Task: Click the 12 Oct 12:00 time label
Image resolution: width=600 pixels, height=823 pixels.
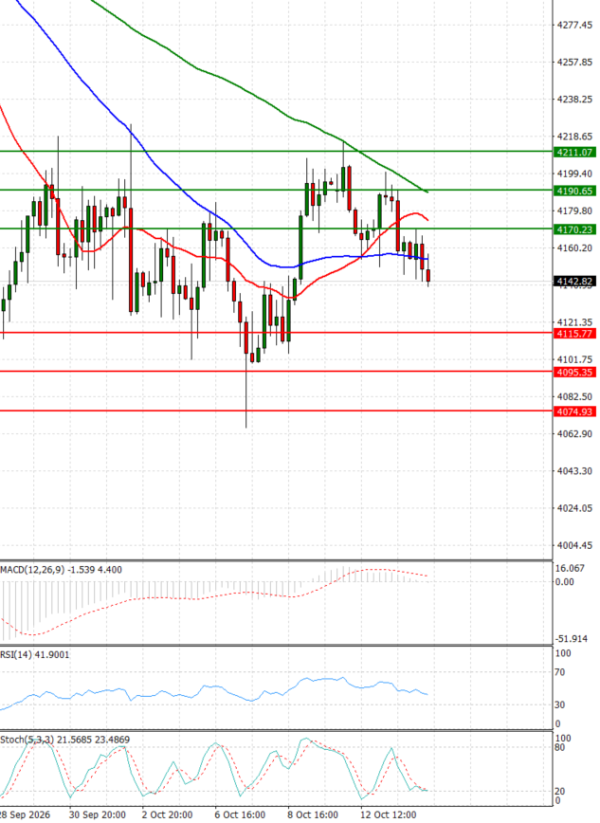Action: 388,815
